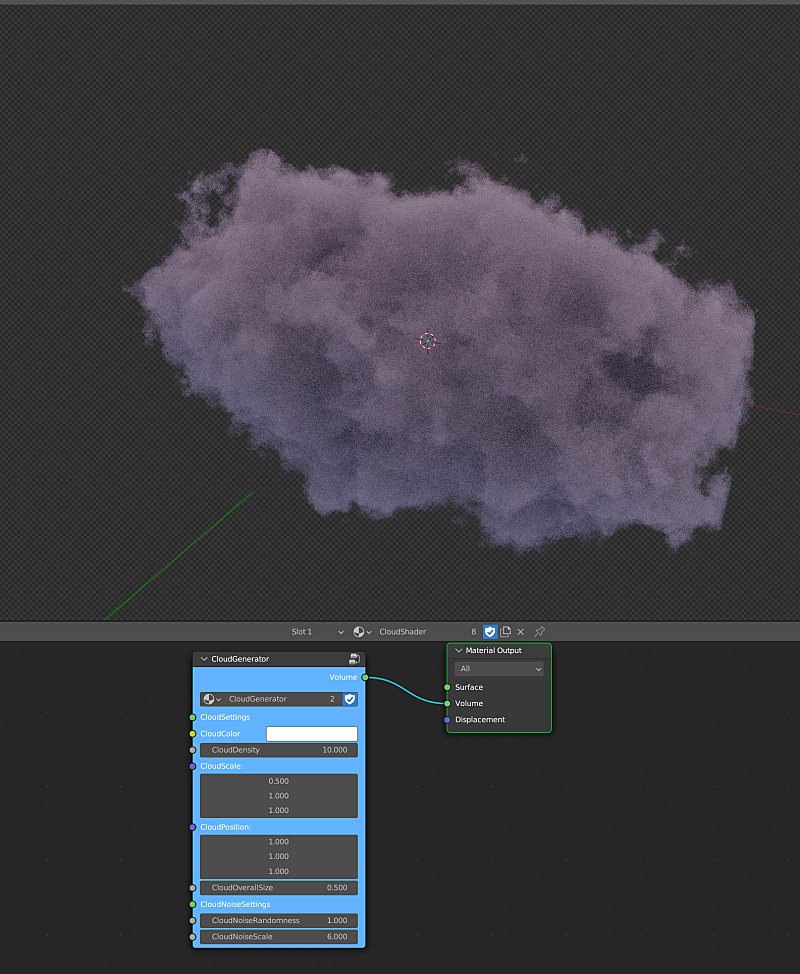Click the node group edit icon on CloudGenerator

[354, 659]
